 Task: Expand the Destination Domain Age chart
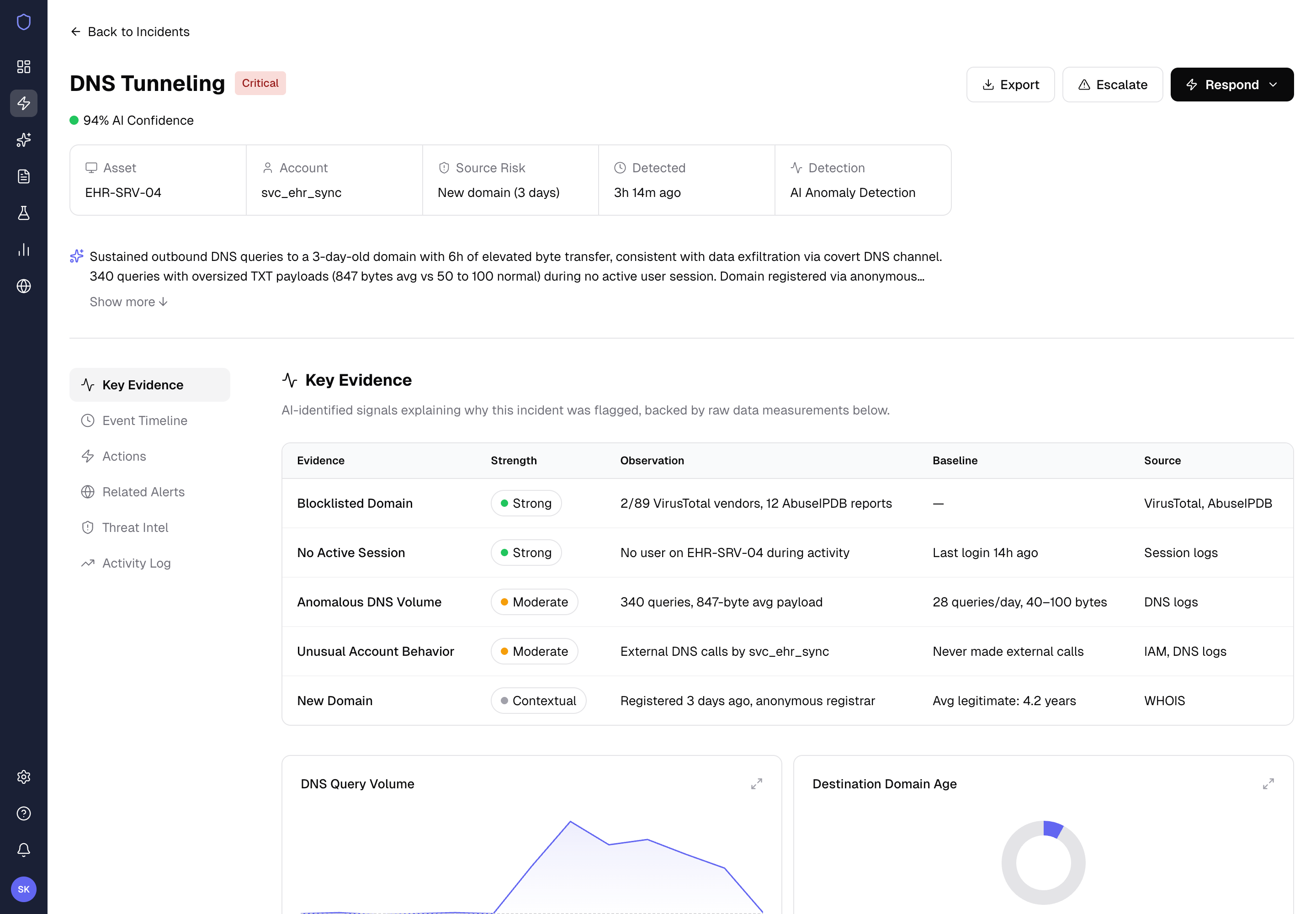click(x=1268, y=783)
